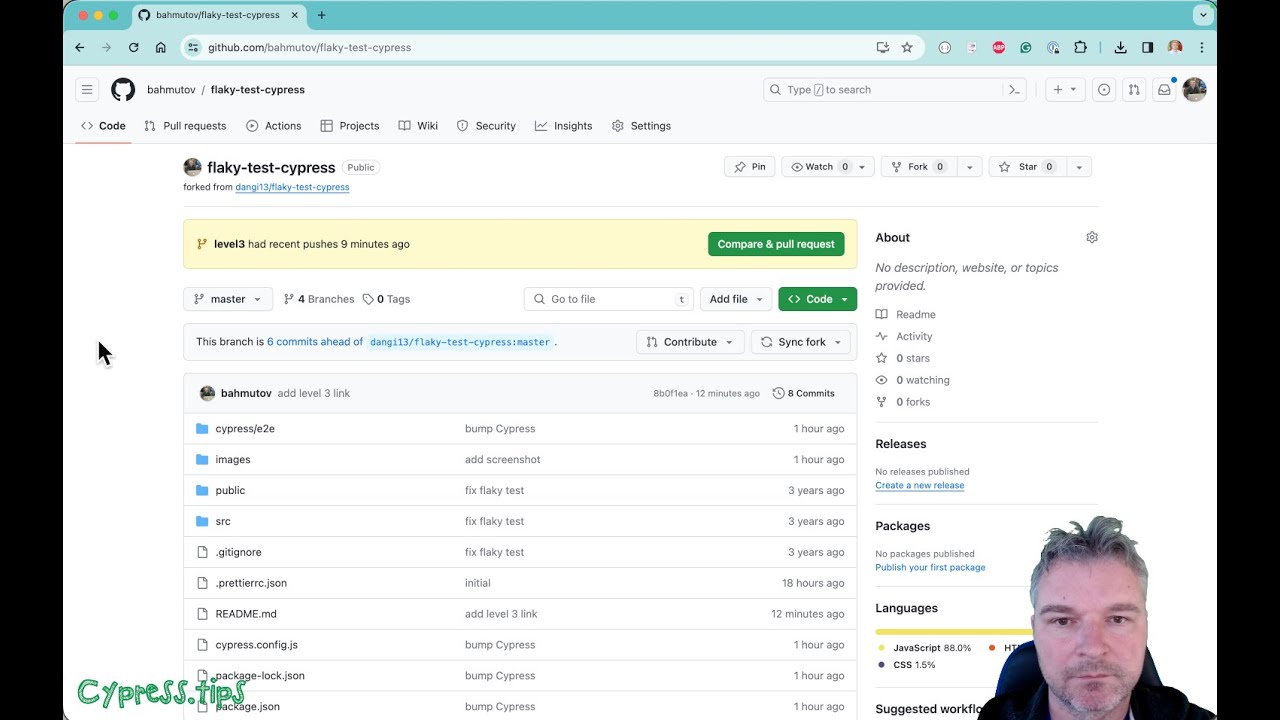Viewport: 1280px width, 720px height.
Task: Open the Add file dropdown
Action: click(x=737, y=299)
